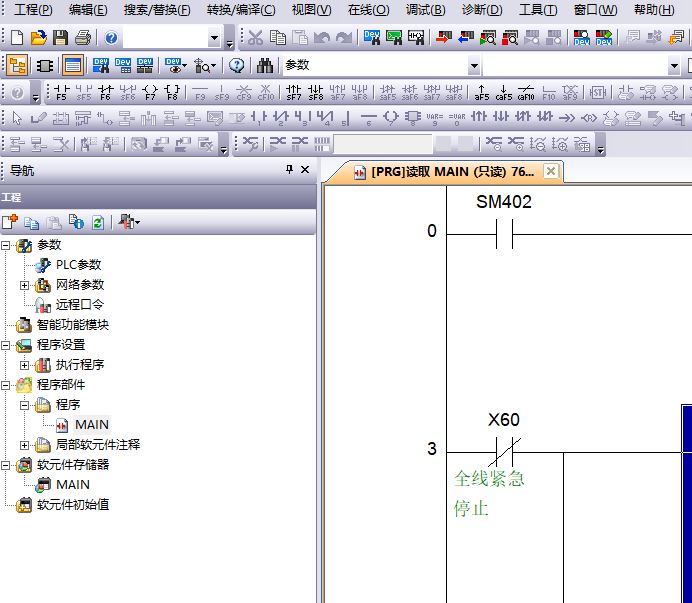Open the 诊断(D) menu

tap(483, 10)
